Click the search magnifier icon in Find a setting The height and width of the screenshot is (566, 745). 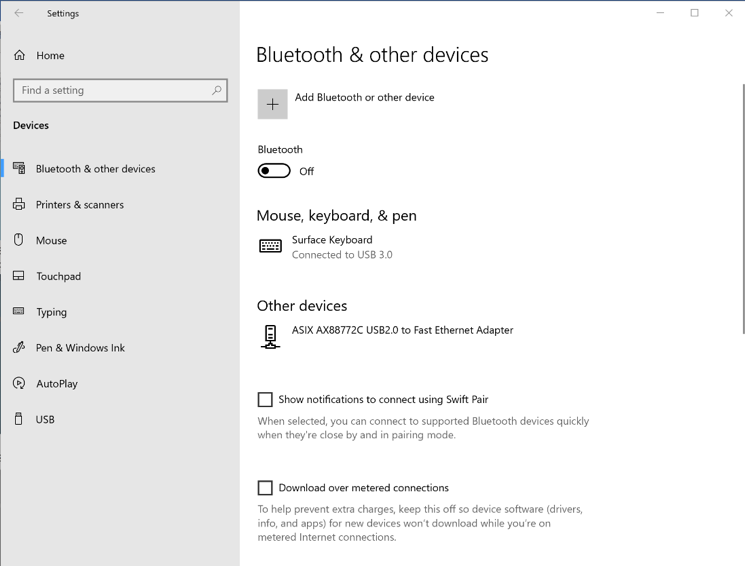217,90
